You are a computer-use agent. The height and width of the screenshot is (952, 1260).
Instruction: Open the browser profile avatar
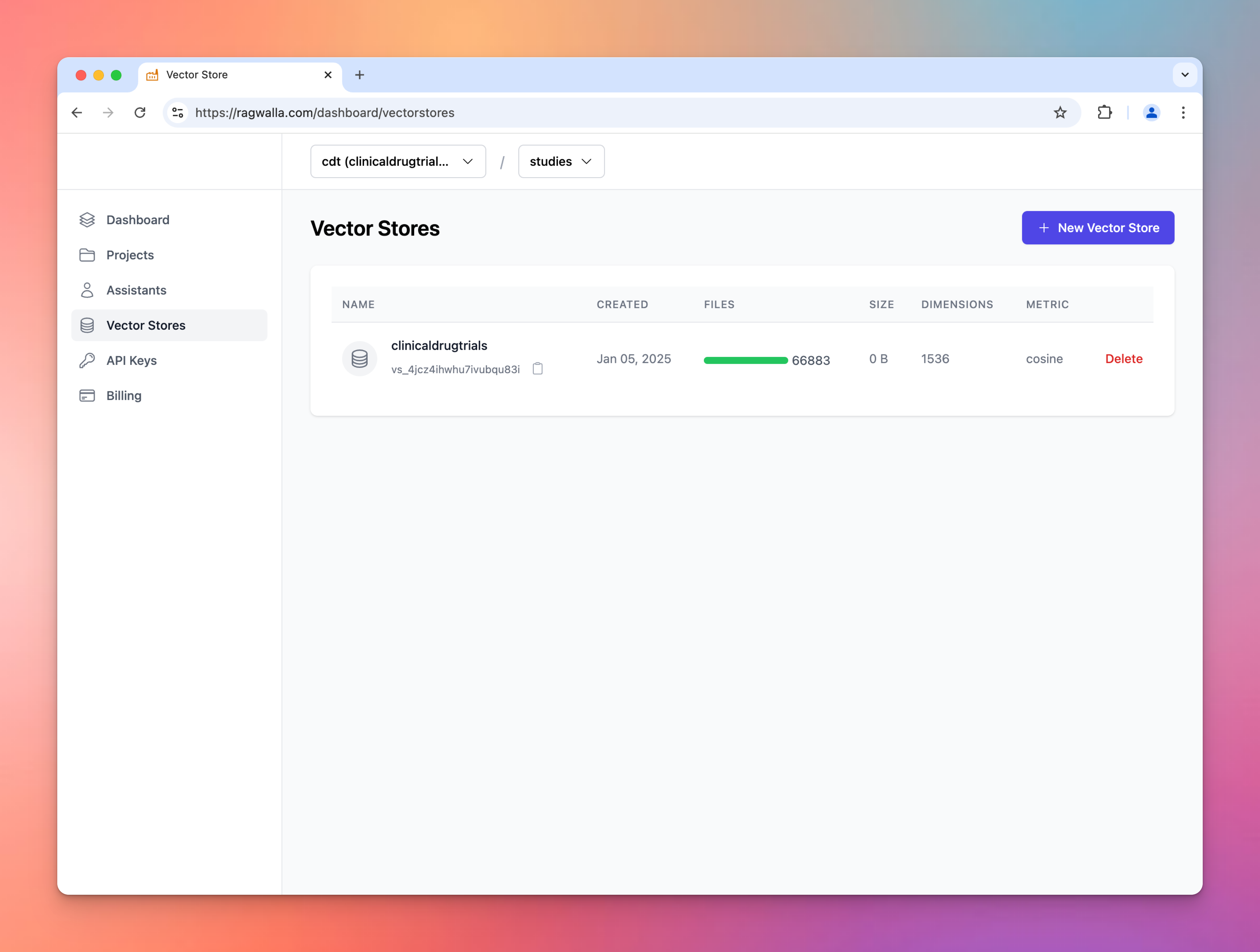click(1151, 113)
